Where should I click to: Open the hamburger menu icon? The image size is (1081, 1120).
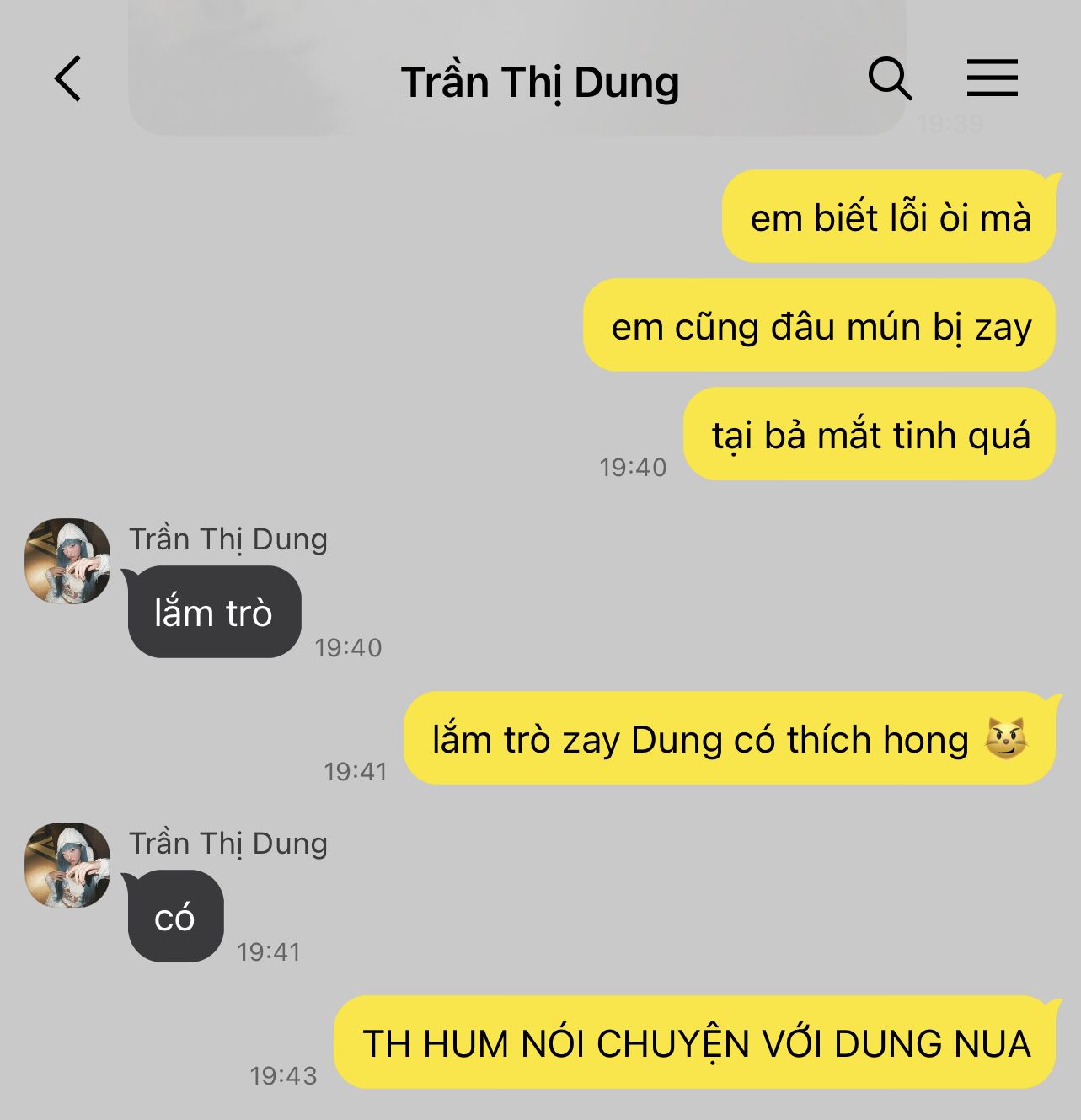(992, 78)
